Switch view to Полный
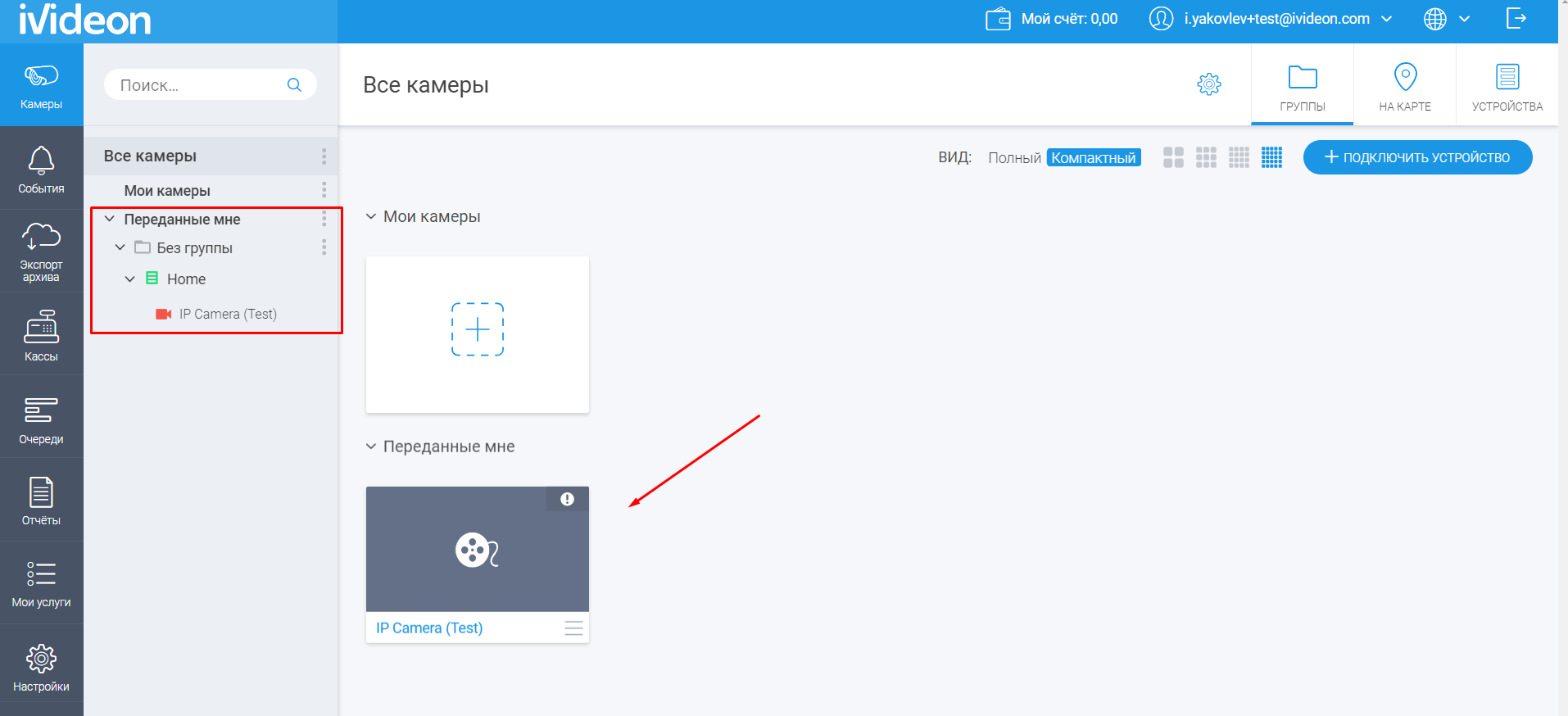This screenshot has width=1568, height=716. [x=1014, y=158]
